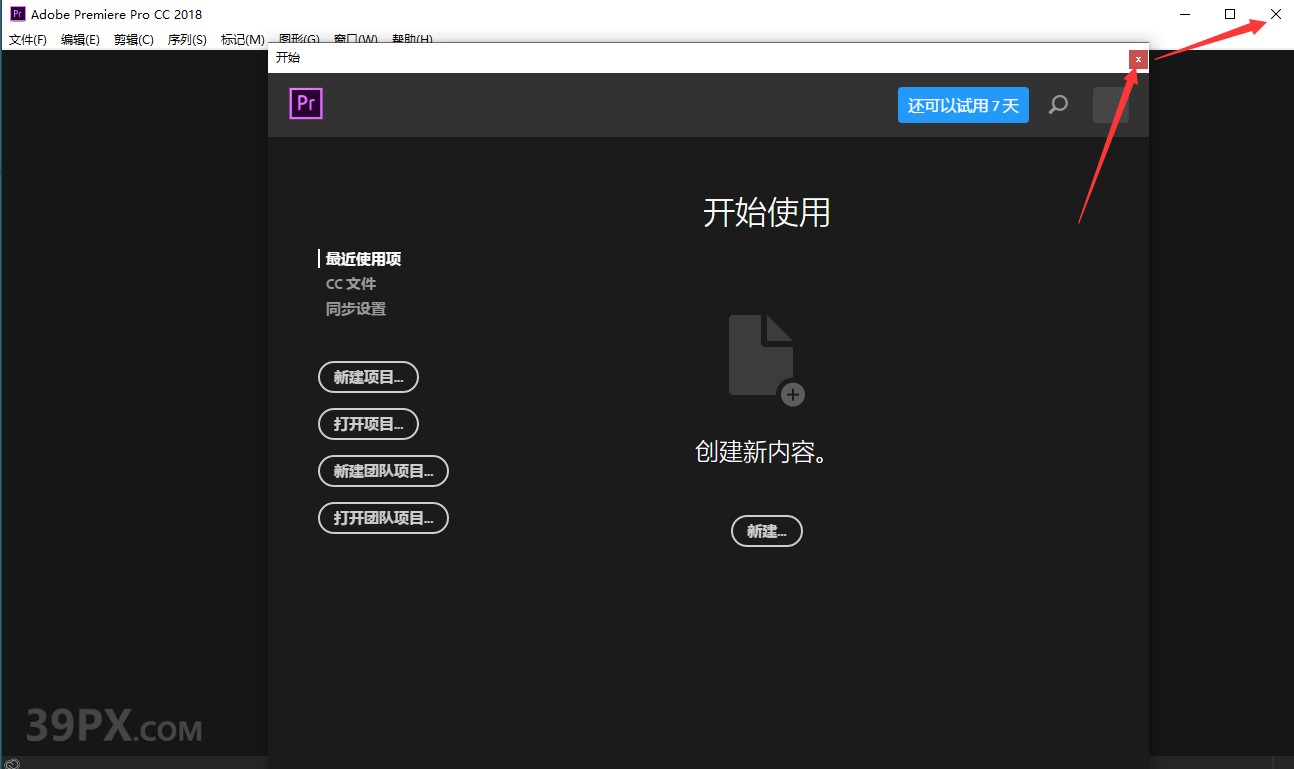This screenshot has width=1294, height=769.
Task: Click the 还可以试用7天 trial button
Action: tap(962, 104)
